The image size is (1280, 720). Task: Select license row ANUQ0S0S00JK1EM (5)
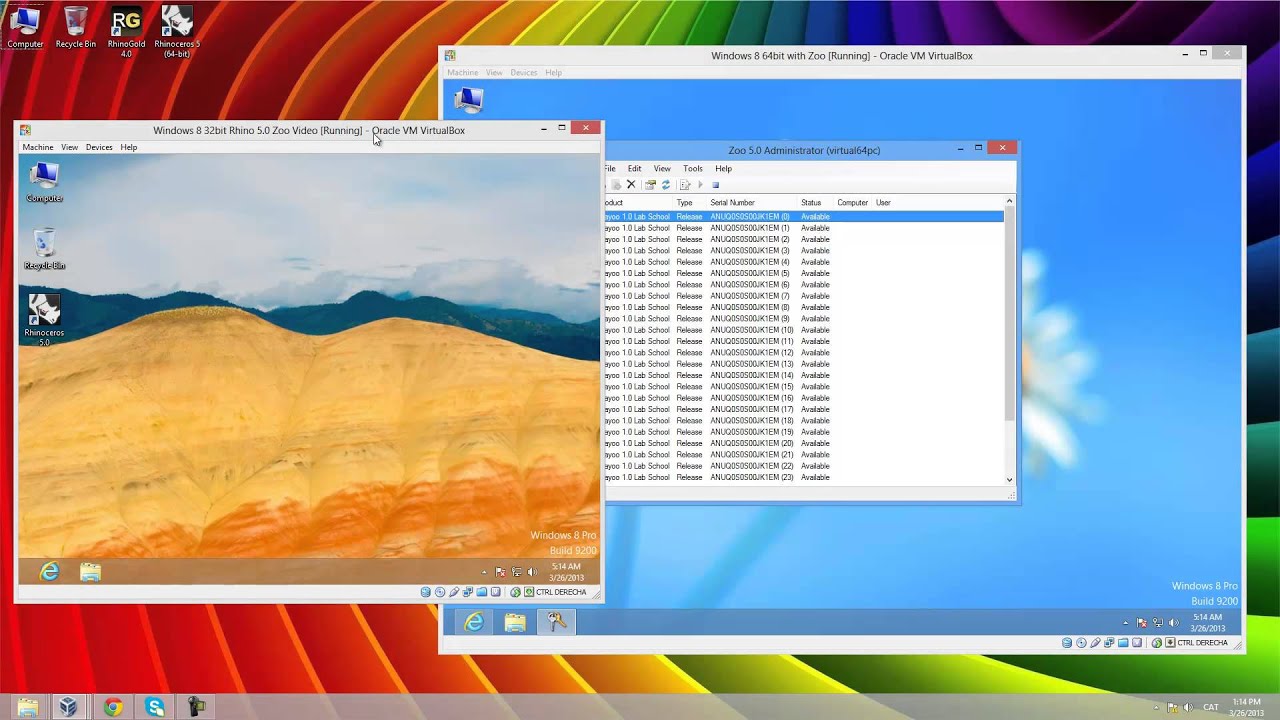click(x=803, y=273)
